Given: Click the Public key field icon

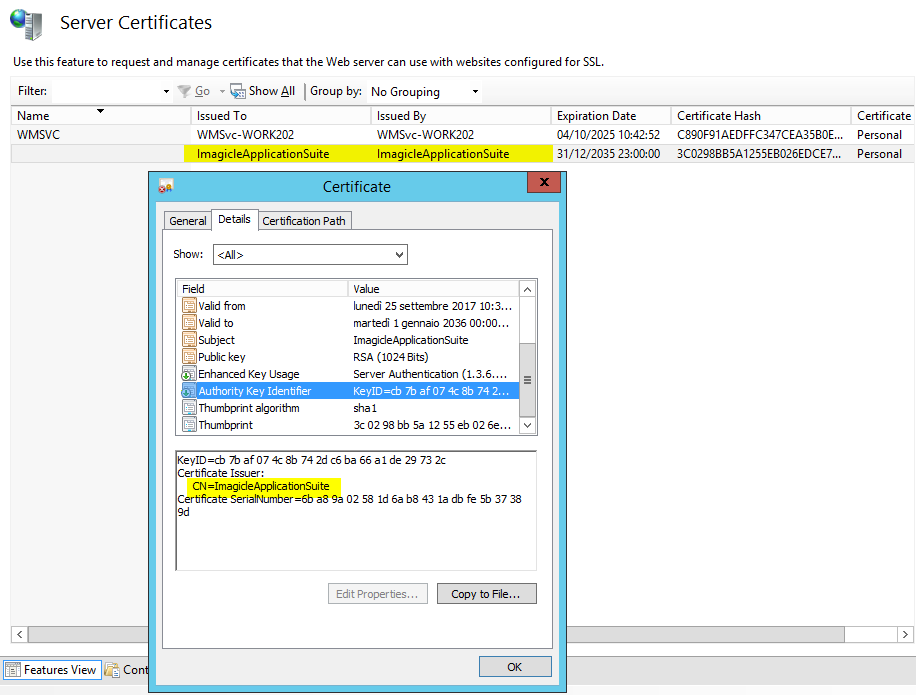Looking at the screenshot, I should point(189,357).
